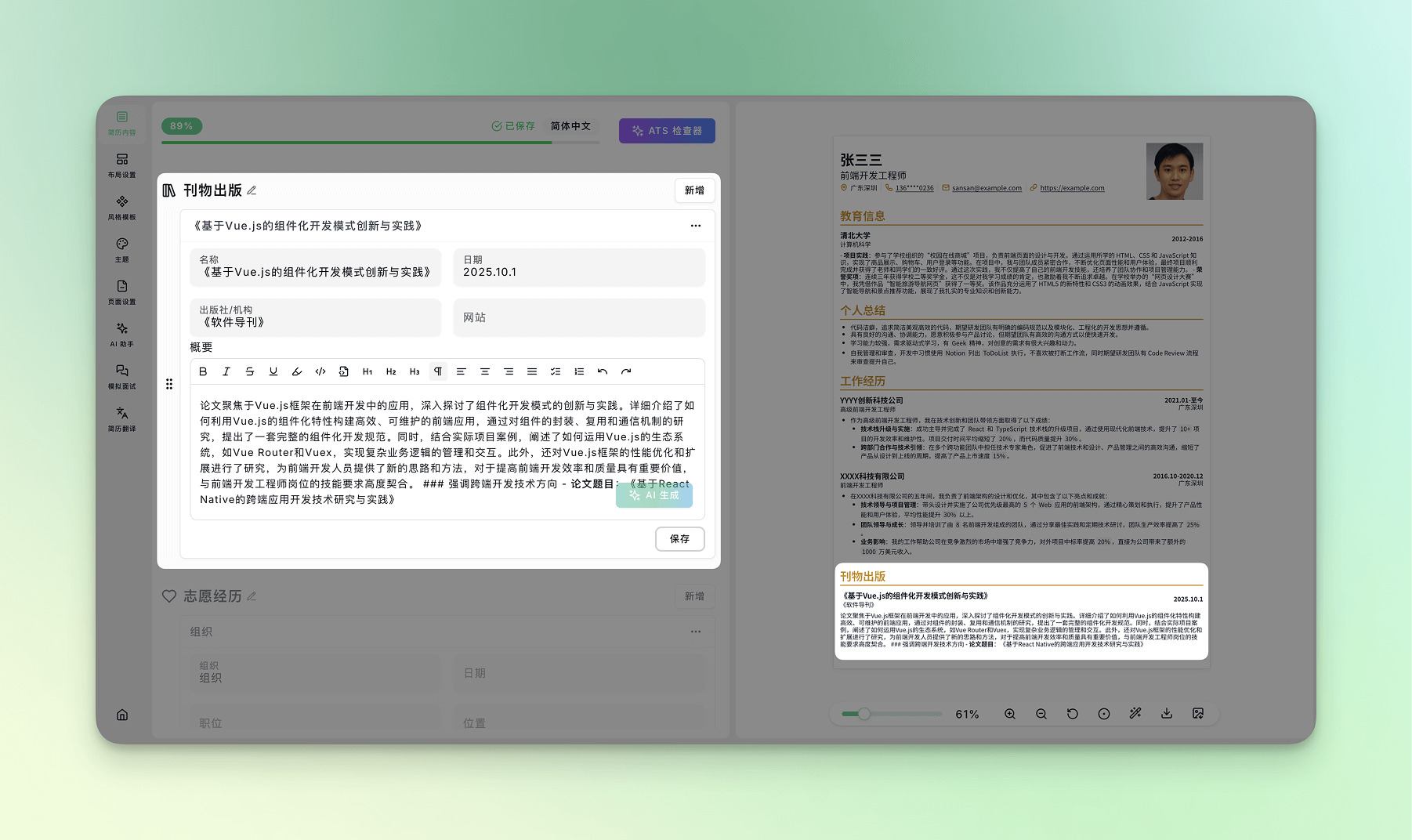Toggle underline formatting in summary editor
Viewport: 1412px width, 840px height.
[273, 371]
